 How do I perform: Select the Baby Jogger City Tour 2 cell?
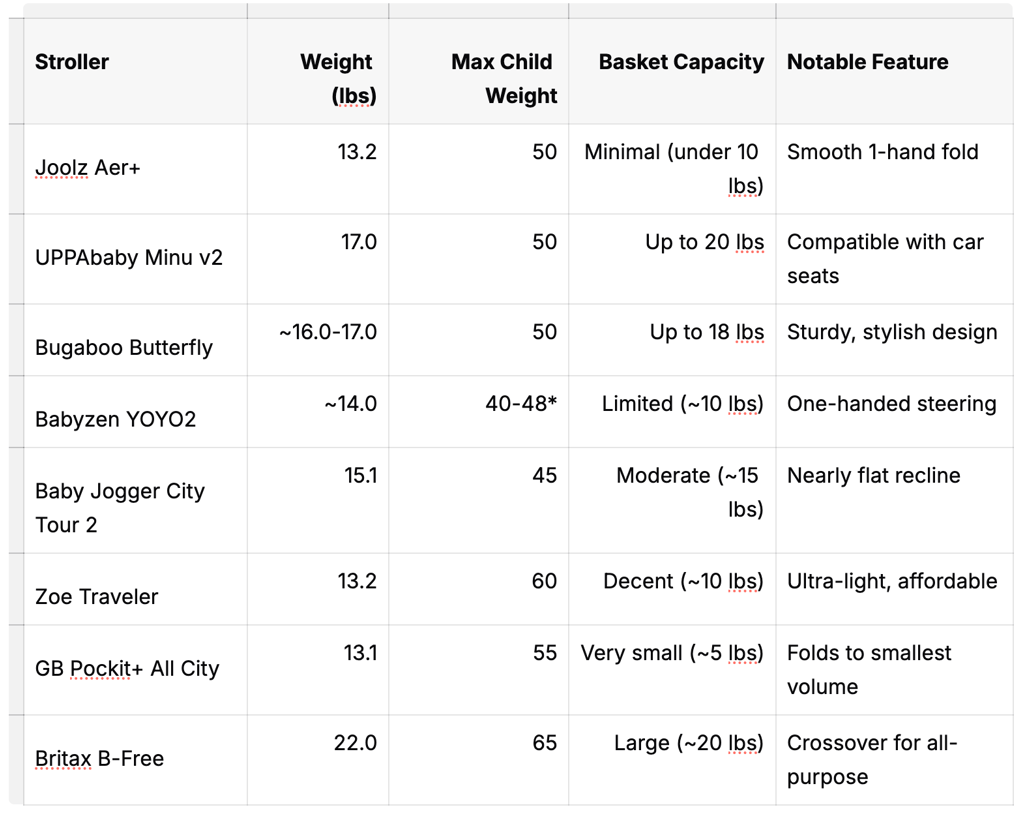(x=135, y=500)
